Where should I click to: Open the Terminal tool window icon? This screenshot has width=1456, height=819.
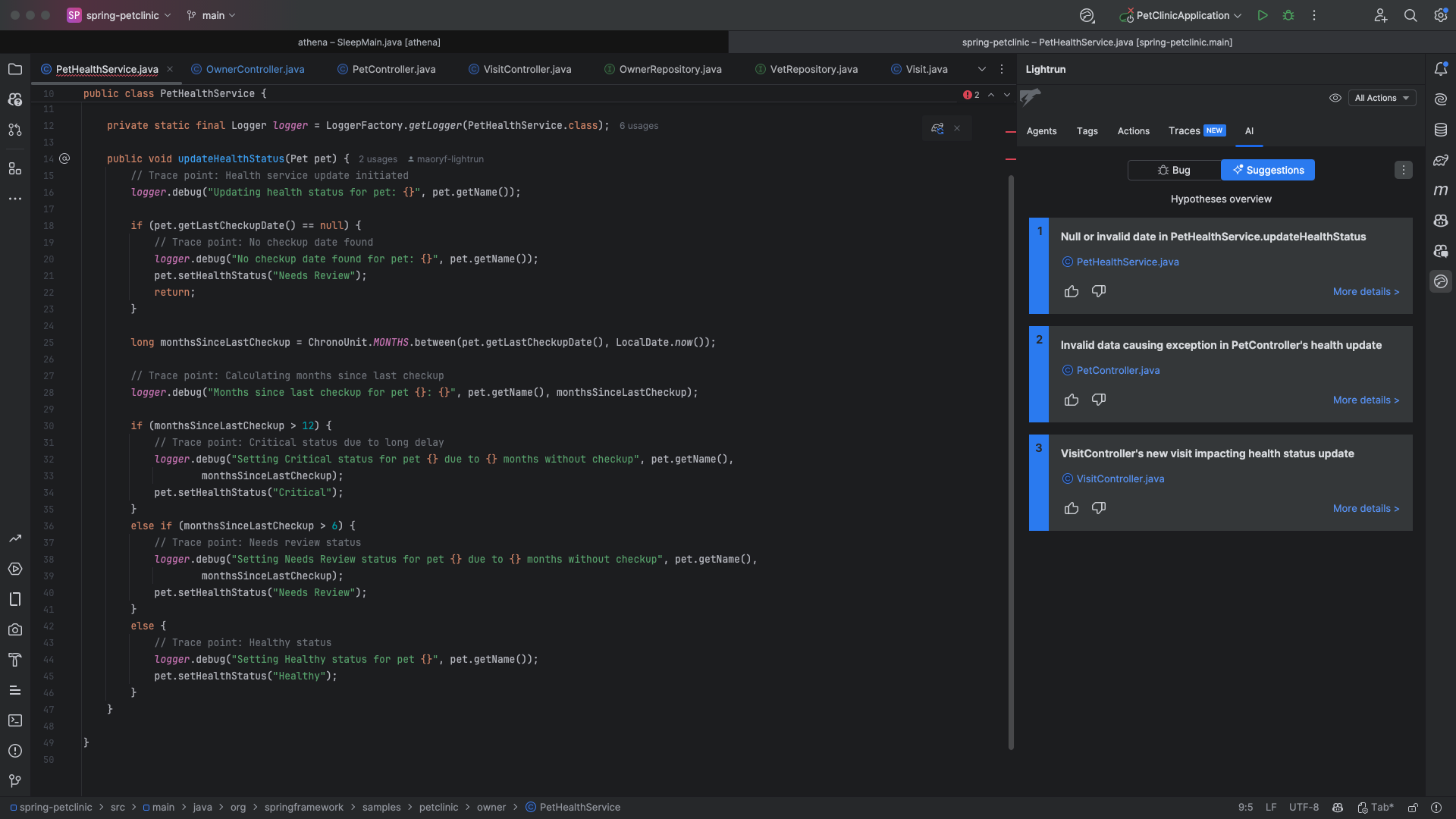tap(15, 720)
